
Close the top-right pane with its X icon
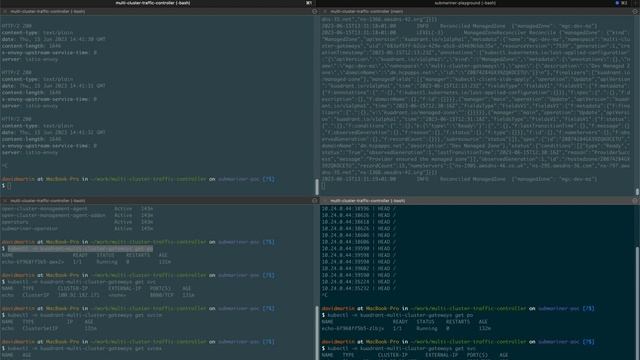click(x=325, y=11)
